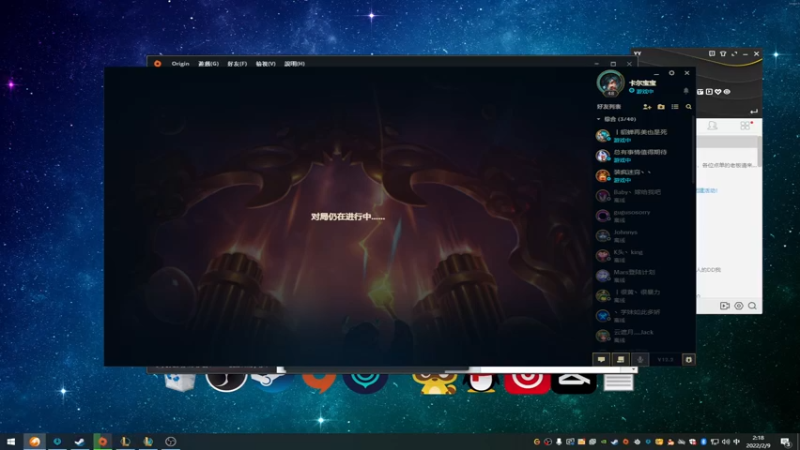
Task: Open the League client settings gear at top
Action: click(671, 73)
